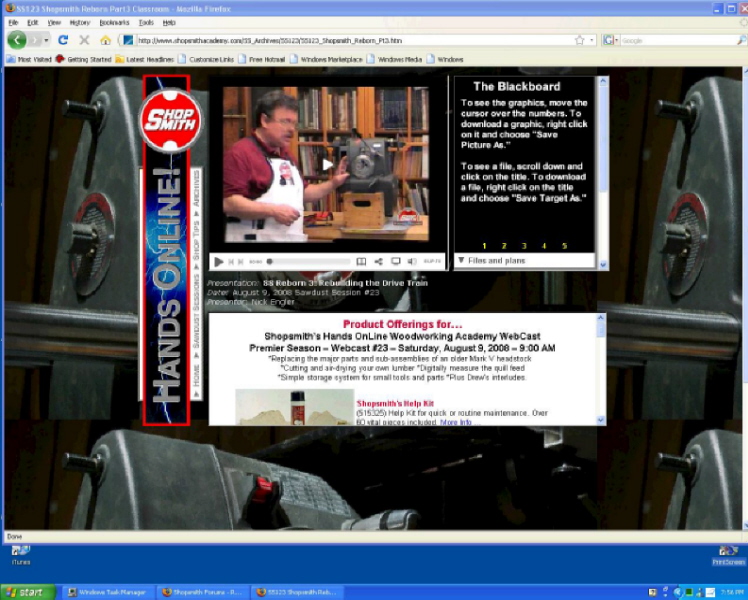
Task: Open the Getting Started bookmark
Action: click(83, 59)
